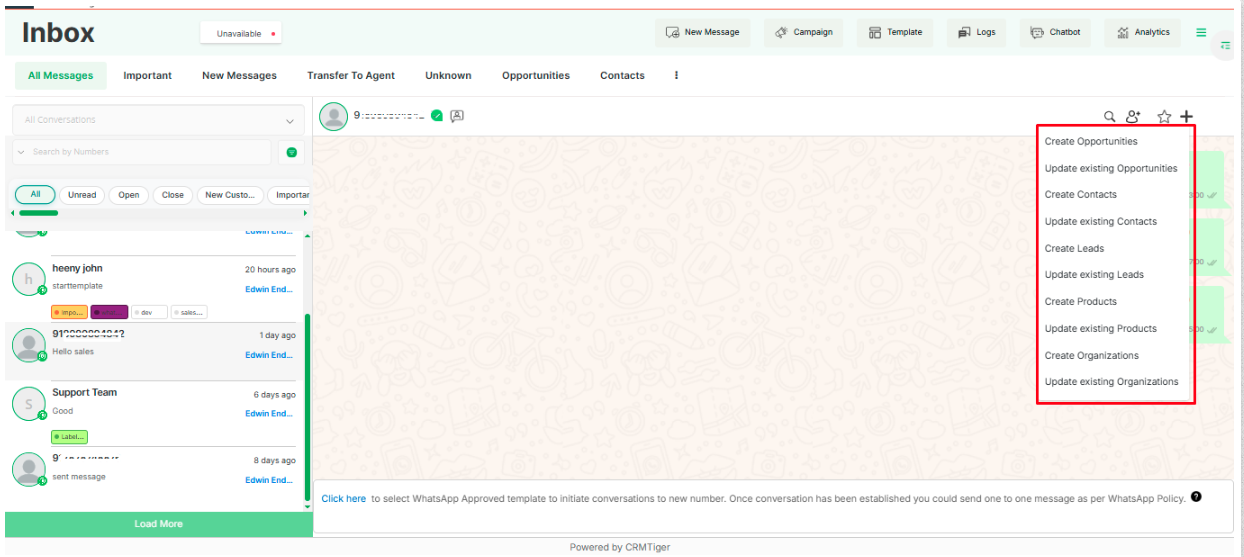Select the All filter chip
Viewport: 1244px width, 557px height.
tap(35, 195)
